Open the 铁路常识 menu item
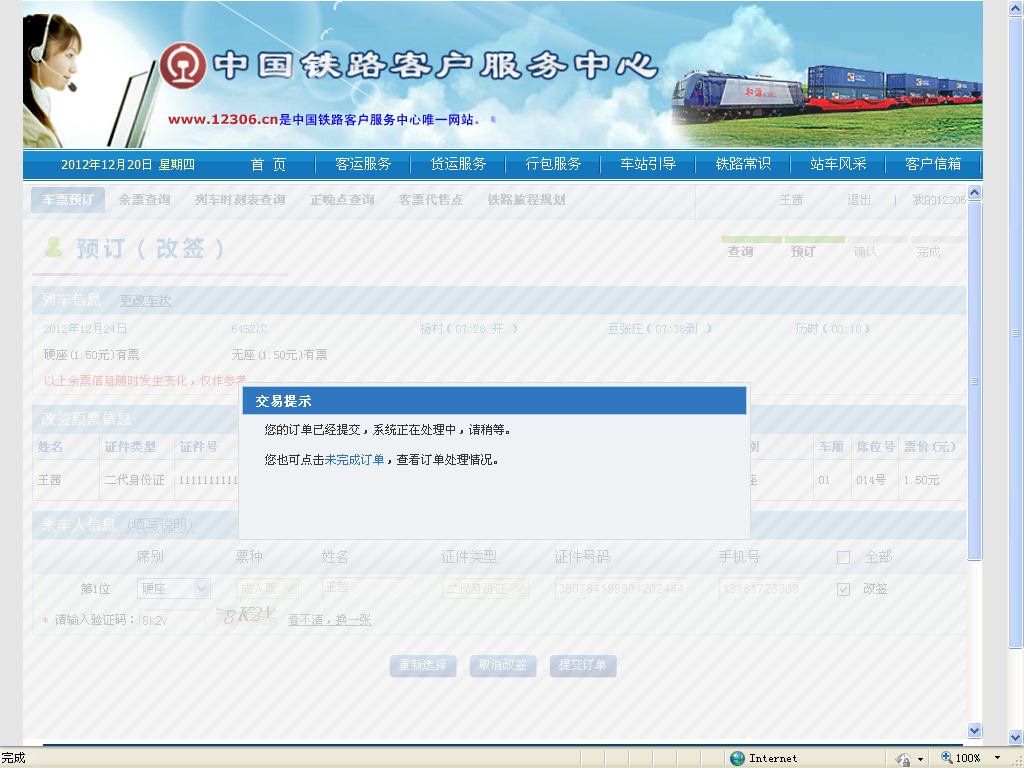The height and width of the screenshot is (768, 1024). click(x=743, y=164)
